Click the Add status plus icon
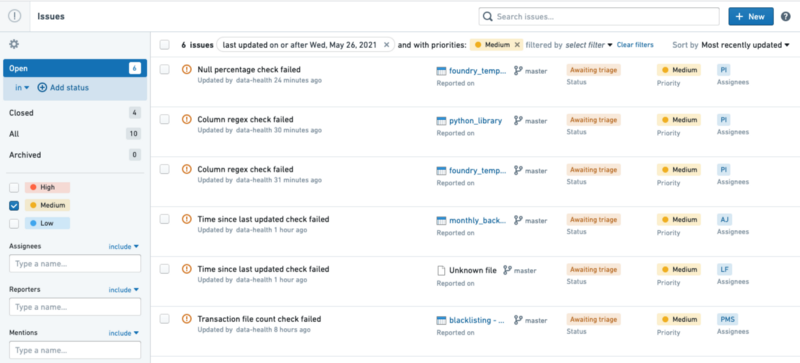Screen dimensions: 800x363 (x=42, y=88)
